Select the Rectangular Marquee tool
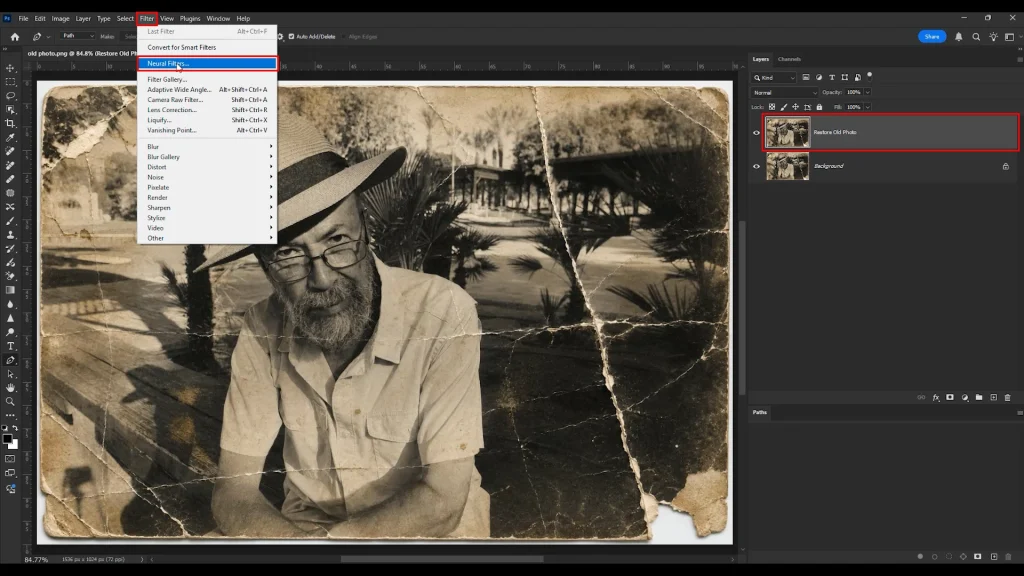This screenshot has height=576, width=1024. coord(10,82)
